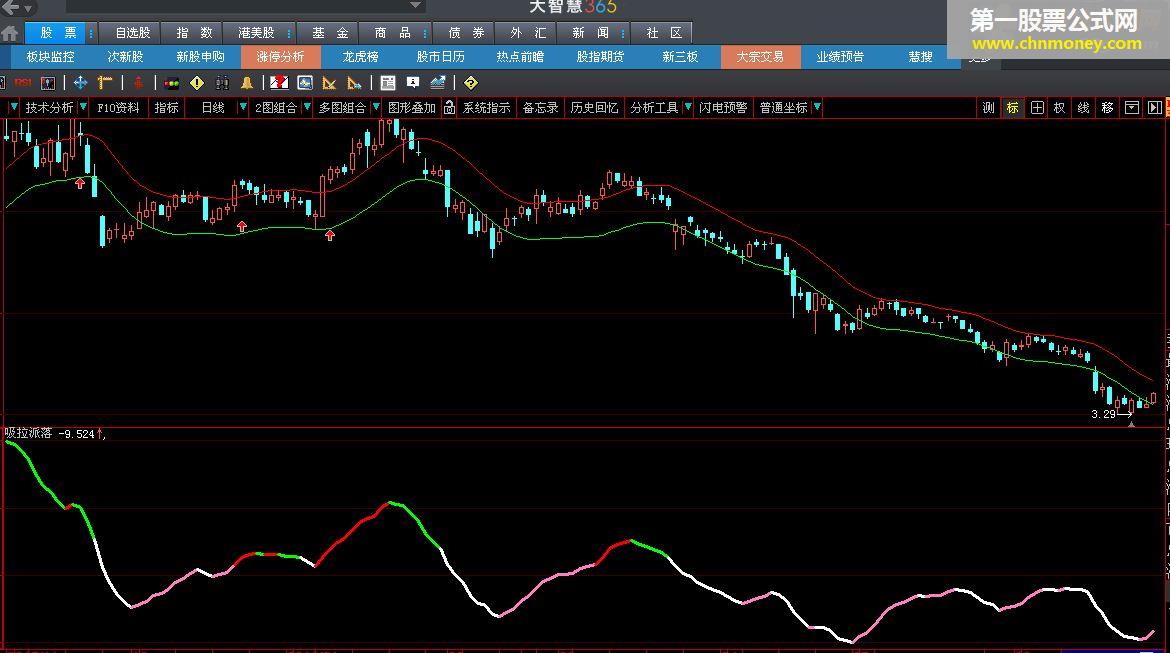Click the red stacked arrow toolbar icon
1170x653 pixels.
[x=138, y=83]
